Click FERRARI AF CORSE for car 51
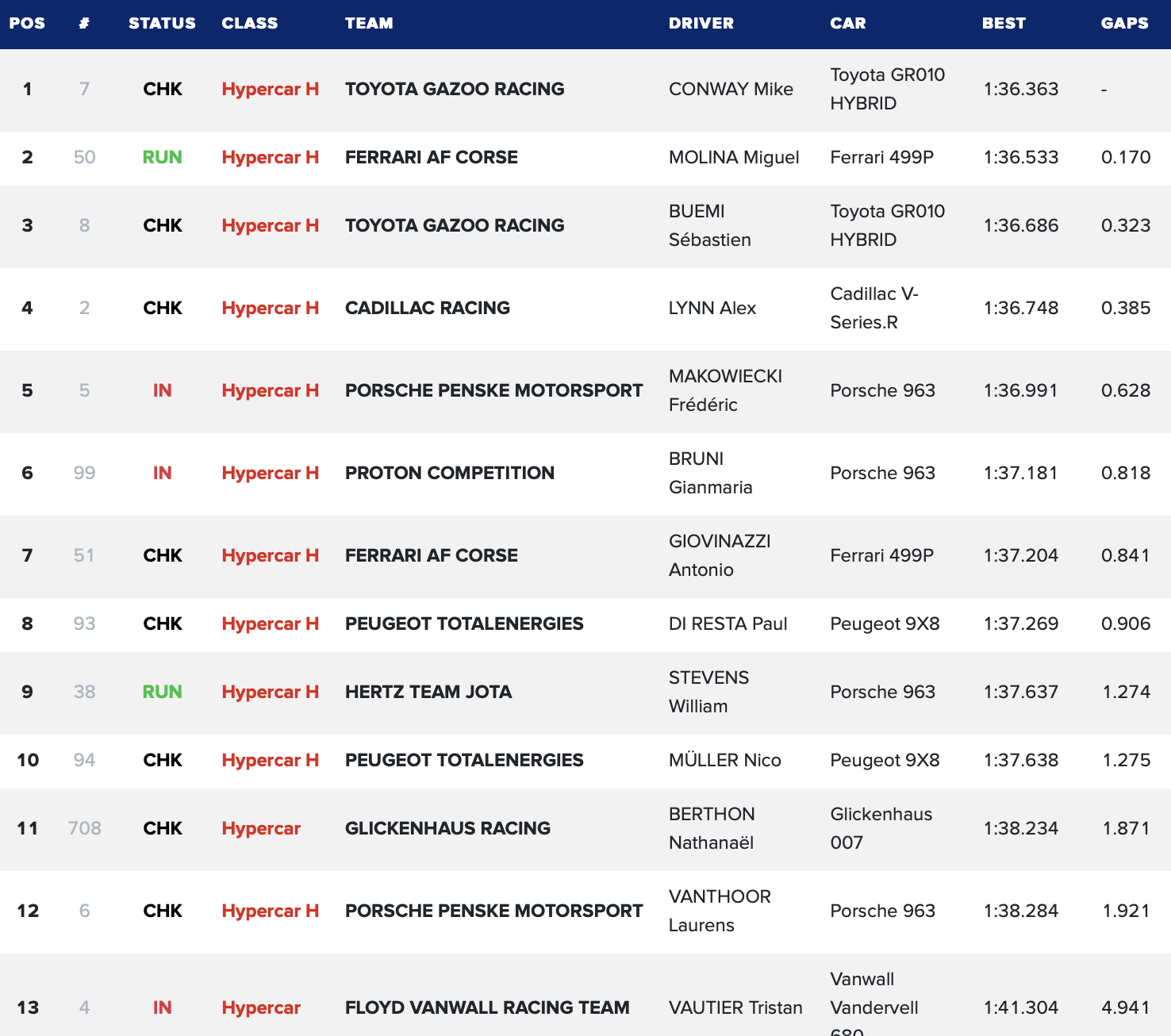Image resolution: width=1171 pixels, height=1036 pixels. 432,555
